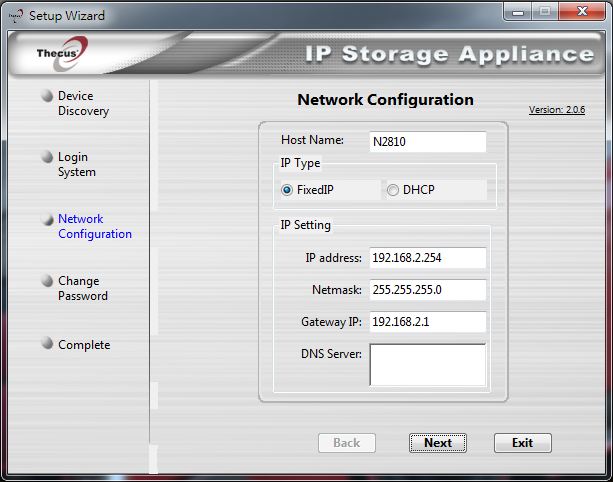Select the DHCP radio button

click(393, 190)
